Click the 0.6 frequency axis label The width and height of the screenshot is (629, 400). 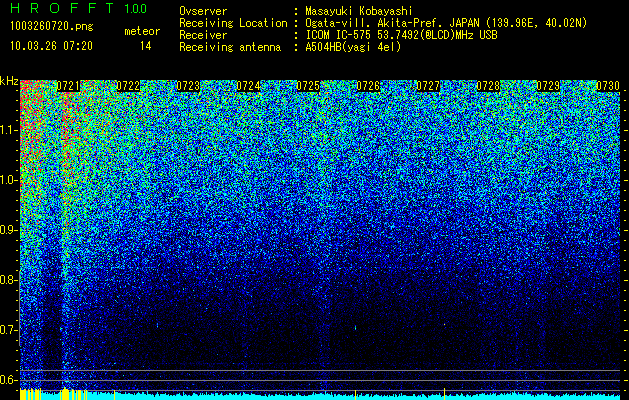tap(9, 380)
